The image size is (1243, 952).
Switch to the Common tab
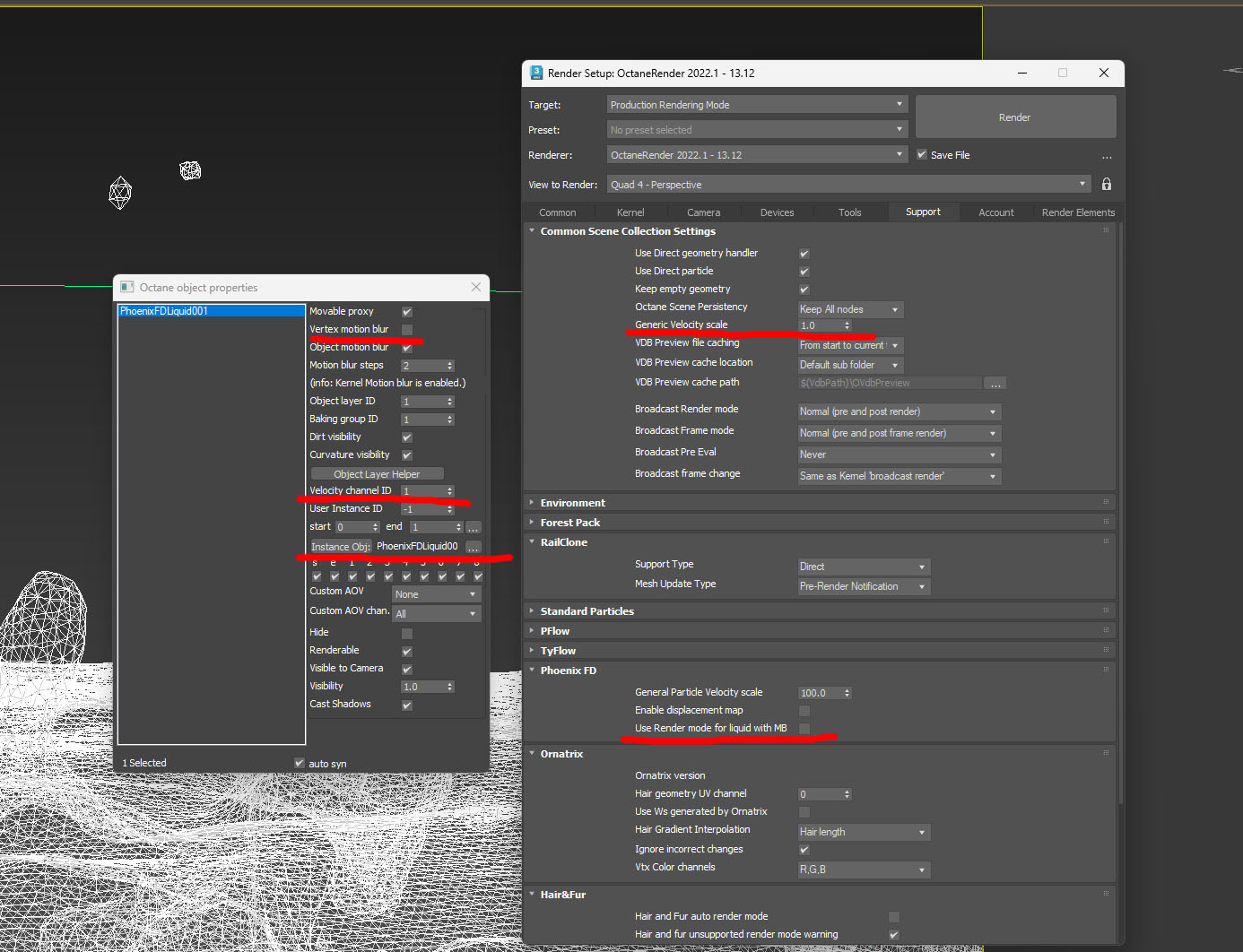(x=558, y=212)
